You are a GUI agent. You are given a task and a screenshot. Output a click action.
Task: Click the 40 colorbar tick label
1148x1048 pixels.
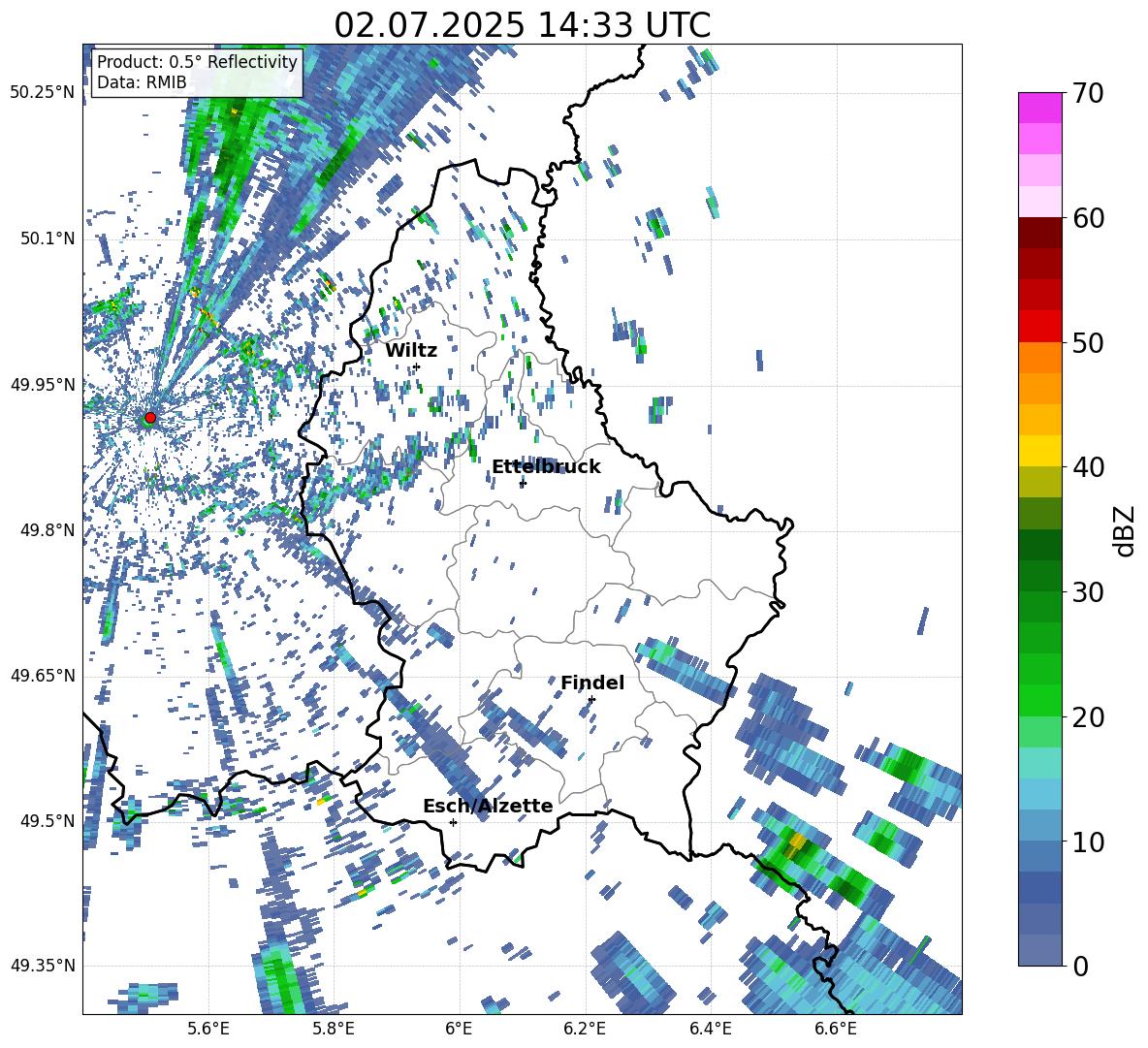1087,467
